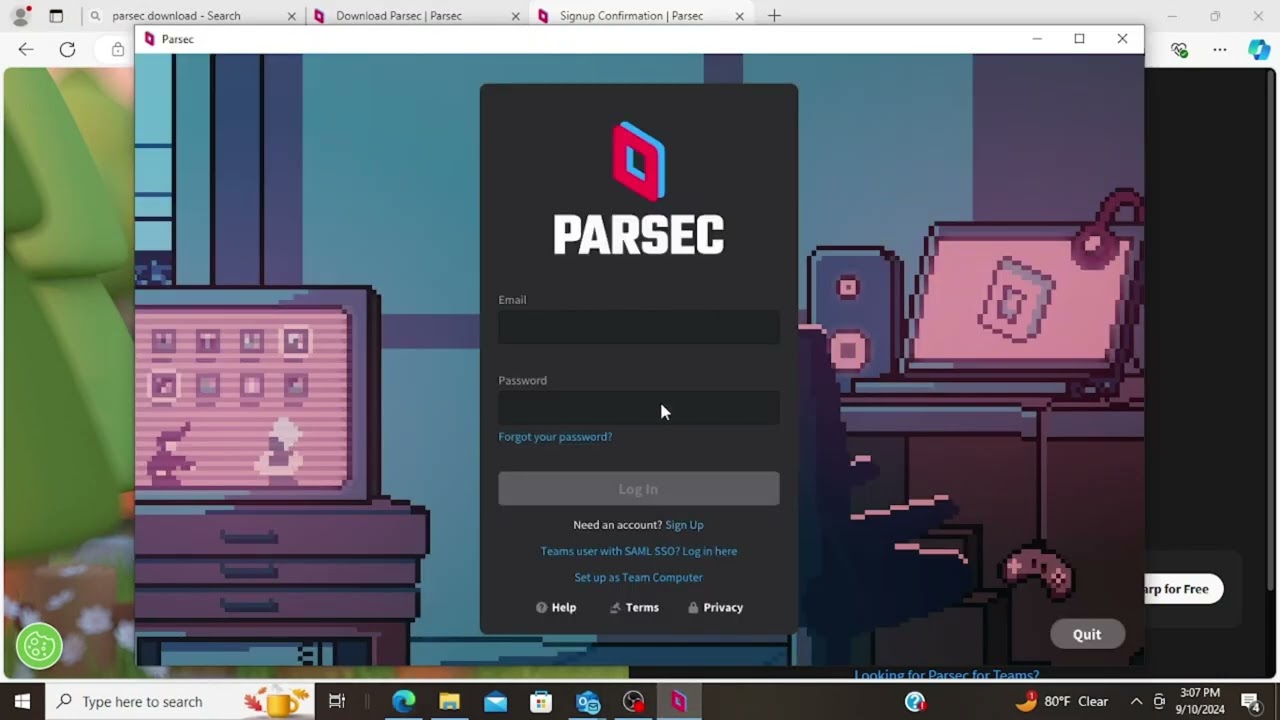Open the Windows Start menu
This screenshot has height=720, width=1280.
pos(22,702)
